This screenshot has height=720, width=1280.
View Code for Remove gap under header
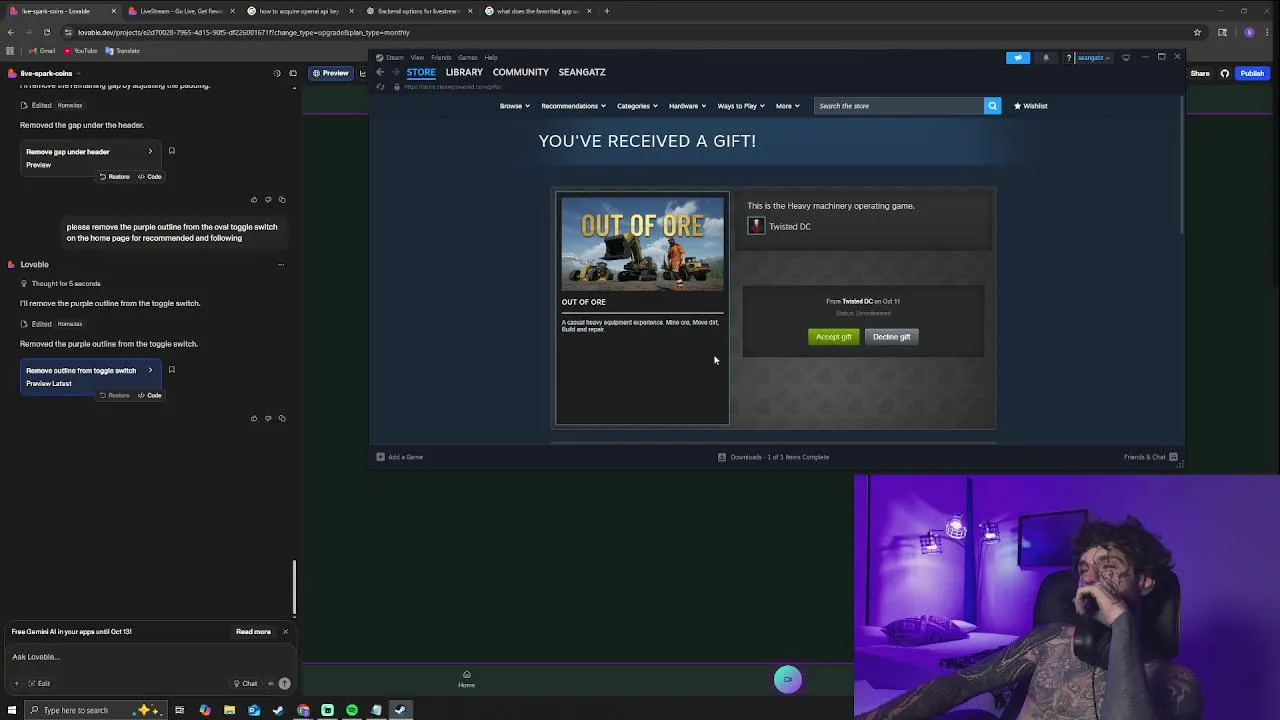click(149, 177)
